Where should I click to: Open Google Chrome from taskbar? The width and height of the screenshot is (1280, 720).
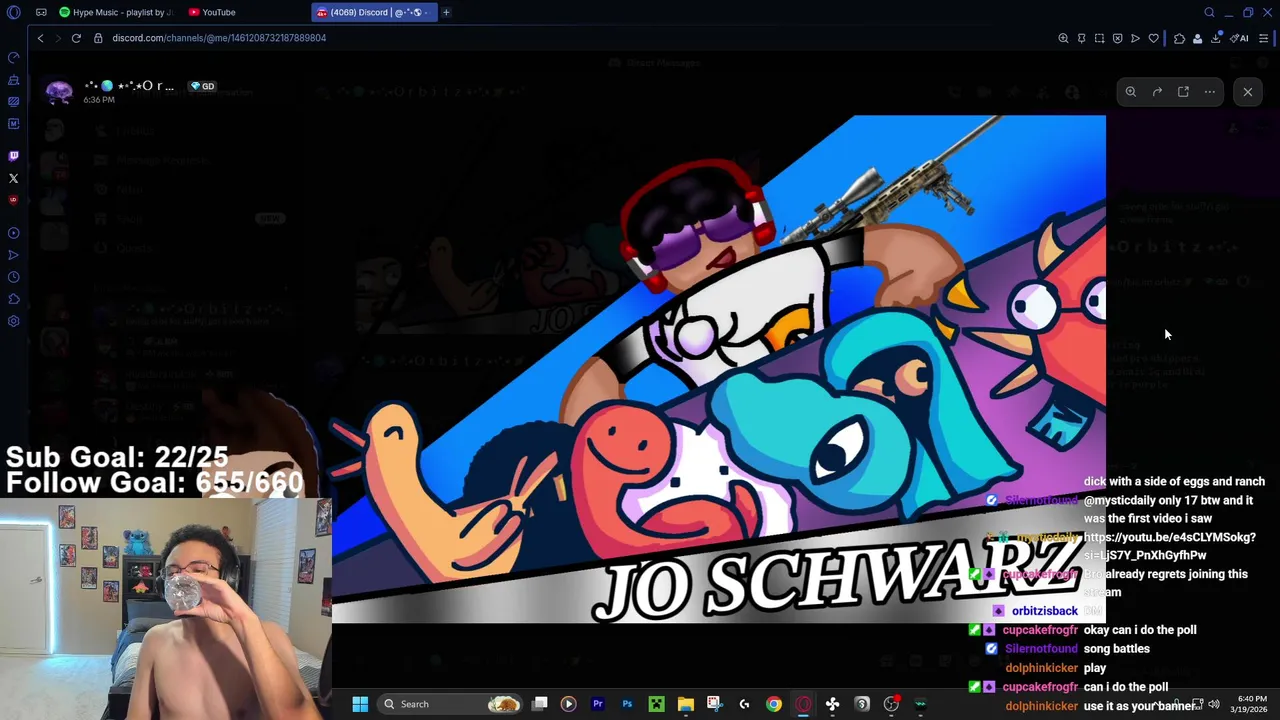click(774, 704)
